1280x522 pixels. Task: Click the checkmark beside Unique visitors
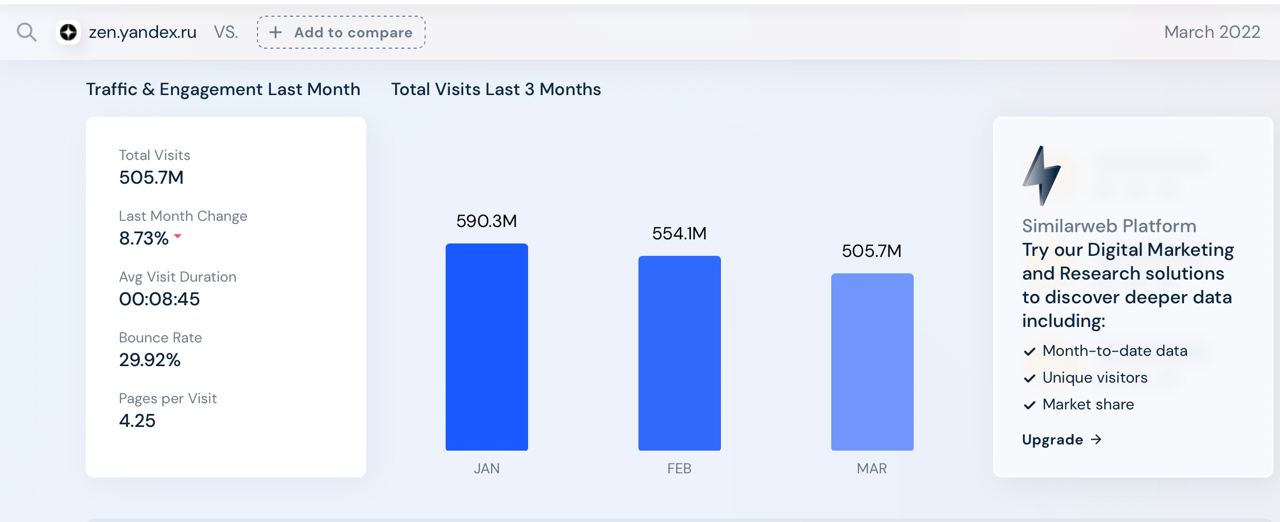pyautogui.click(x=1029, y=378)
